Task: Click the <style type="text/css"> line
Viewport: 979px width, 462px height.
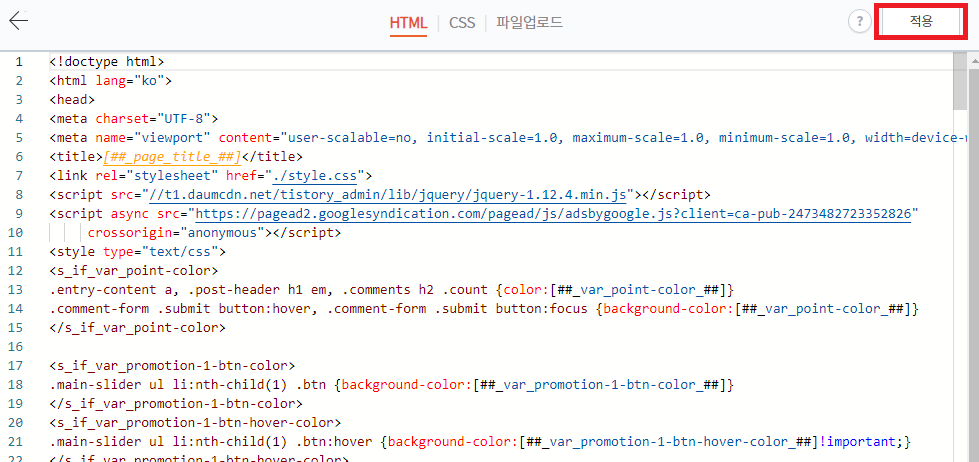Action: [137, 252]
